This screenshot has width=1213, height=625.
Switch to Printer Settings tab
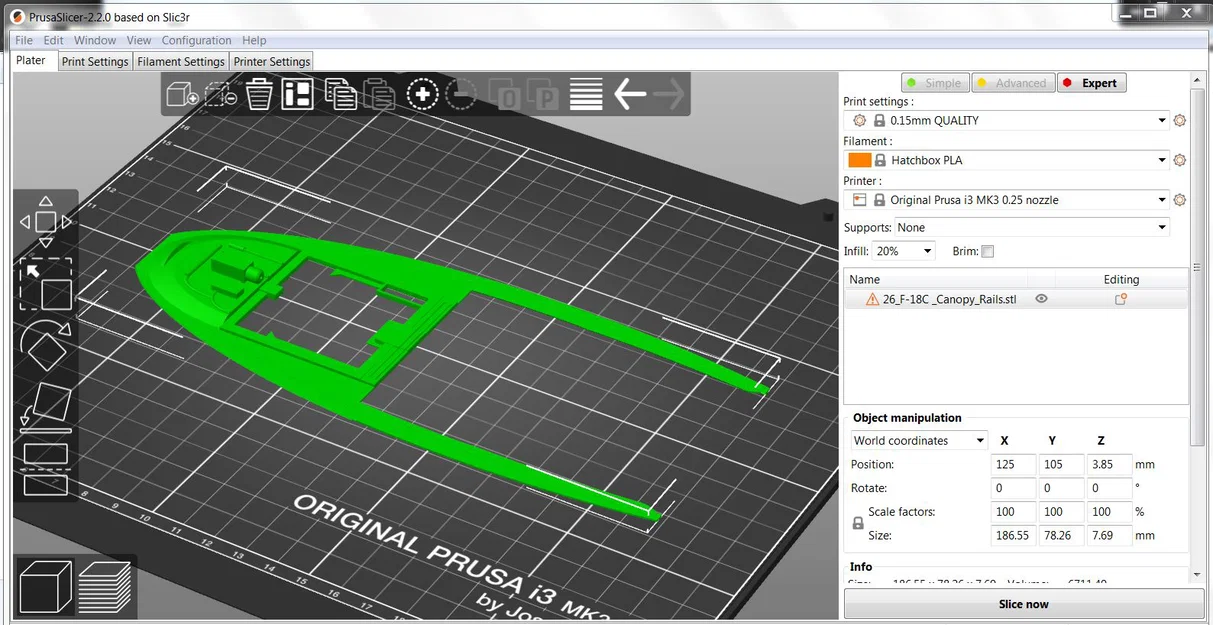[x=272, y=62]
